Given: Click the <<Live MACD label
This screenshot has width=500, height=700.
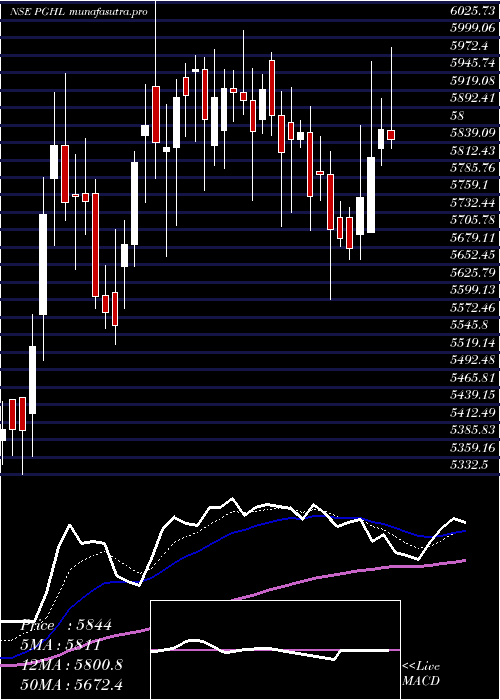Looking at the screenshot, I should tap(421, 674).
